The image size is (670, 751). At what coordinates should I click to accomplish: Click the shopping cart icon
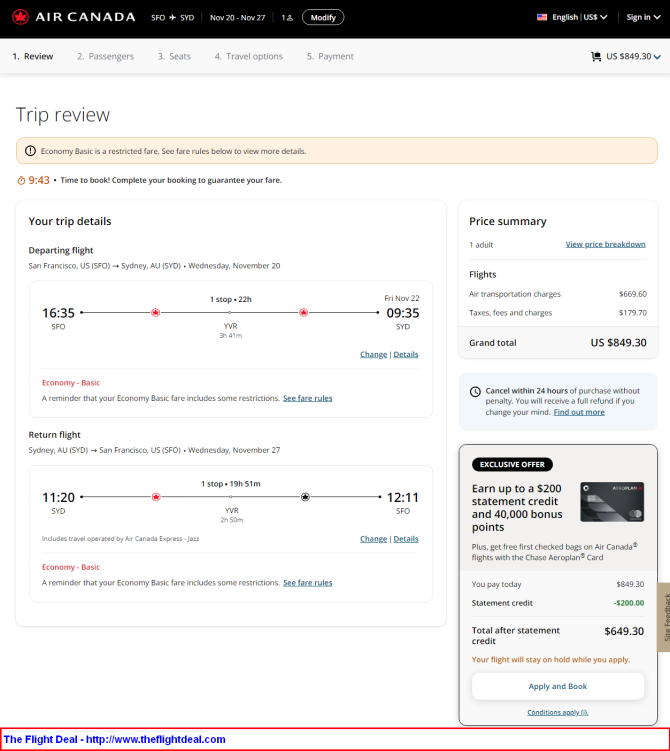tap(596, 57)
